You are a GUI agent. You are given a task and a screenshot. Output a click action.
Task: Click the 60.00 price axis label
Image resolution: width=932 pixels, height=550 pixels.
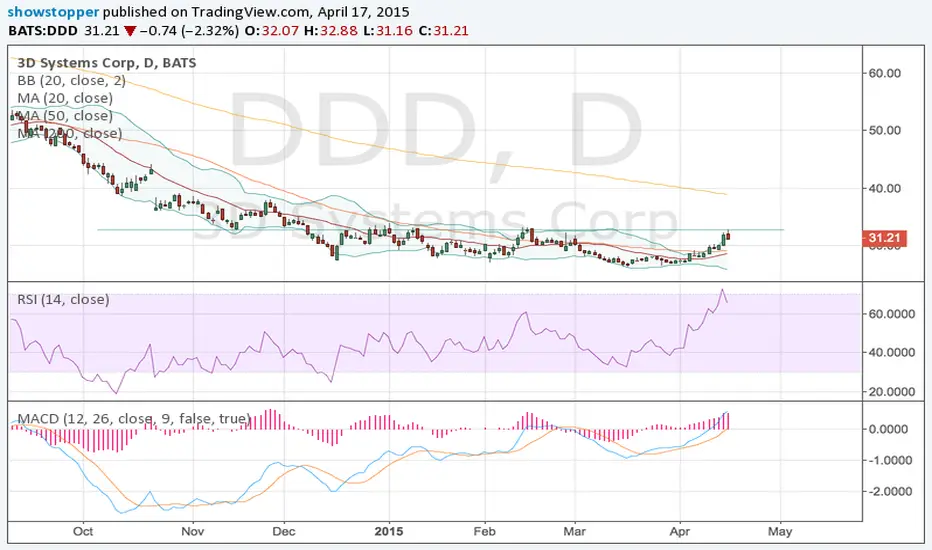(x=884, y=73)
